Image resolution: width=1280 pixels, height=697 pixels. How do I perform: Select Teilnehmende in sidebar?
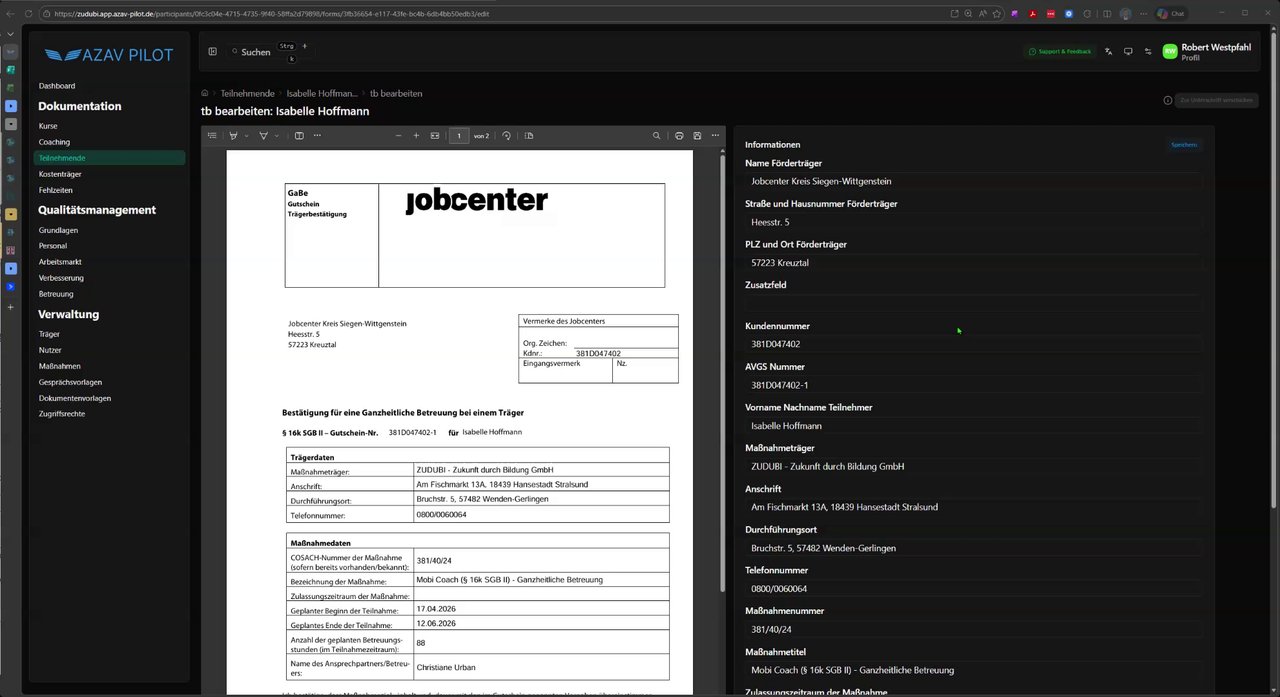(x=109, y=158)
